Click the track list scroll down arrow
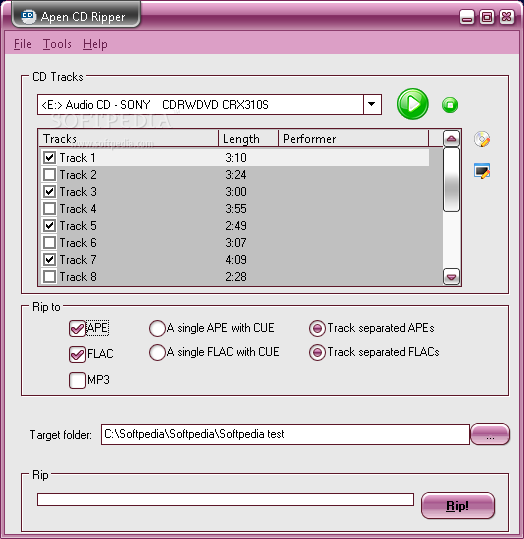 pos(451,277)
